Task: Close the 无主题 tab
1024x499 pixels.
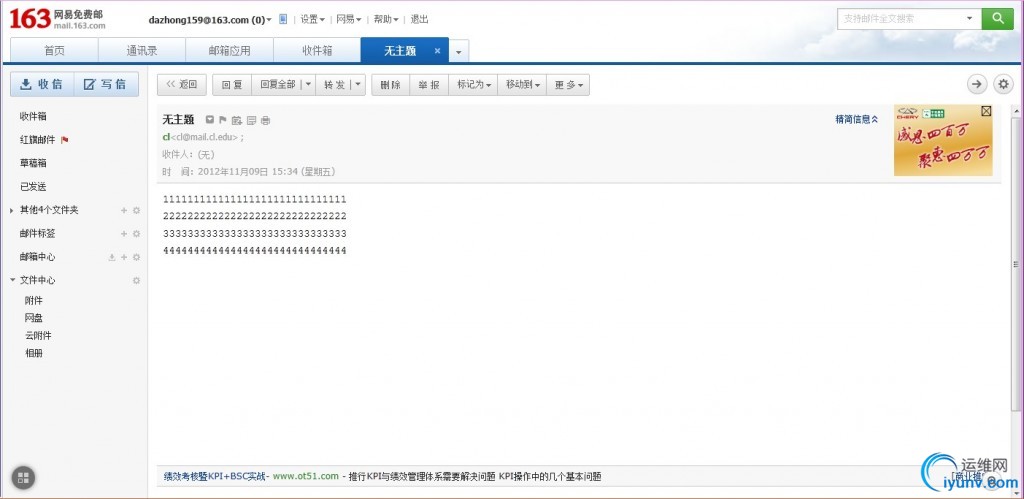Action: [x=437, y=51]
